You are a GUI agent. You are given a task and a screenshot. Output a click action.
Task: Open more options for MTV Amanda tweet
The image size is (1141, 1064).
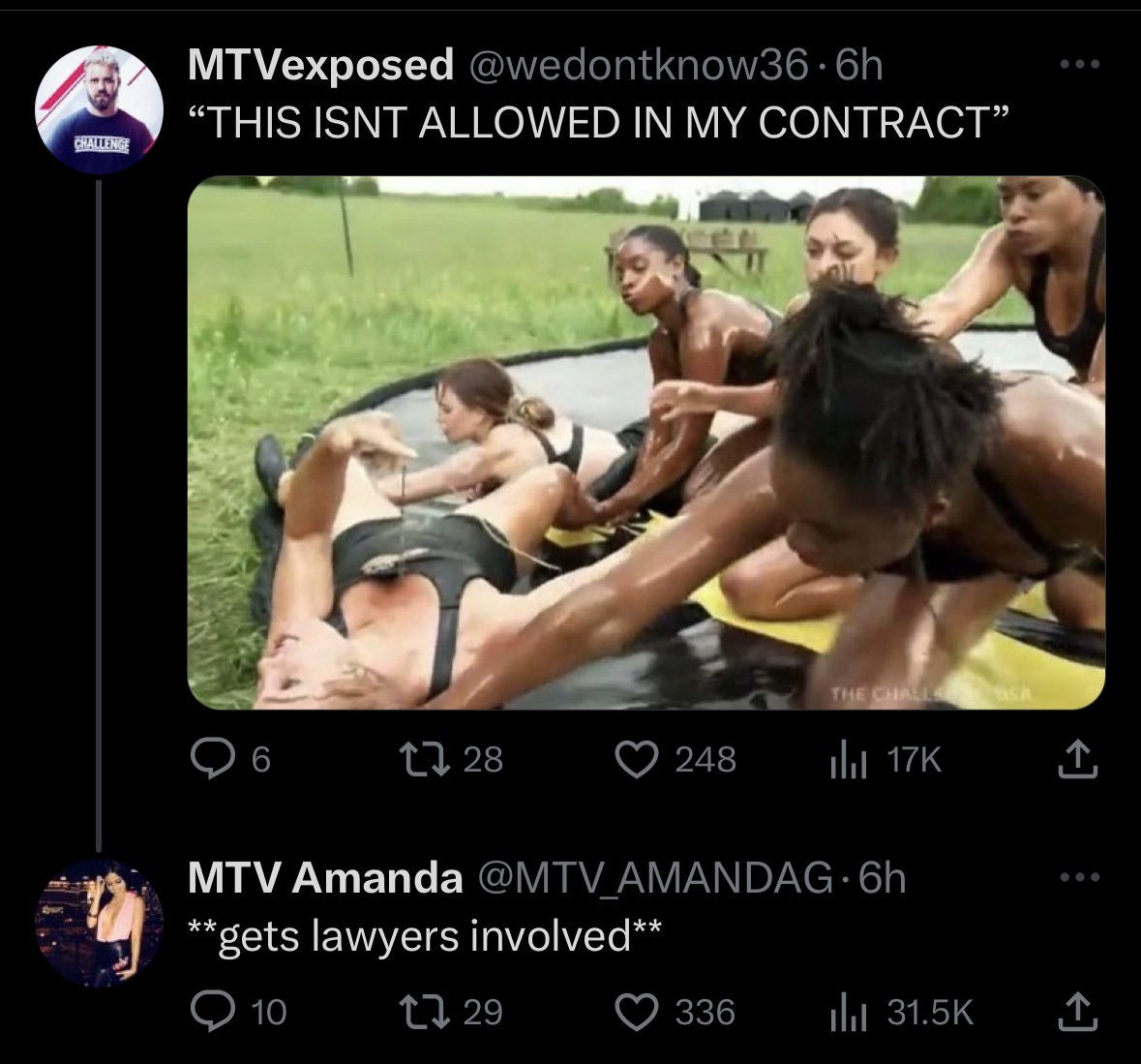1079,877
